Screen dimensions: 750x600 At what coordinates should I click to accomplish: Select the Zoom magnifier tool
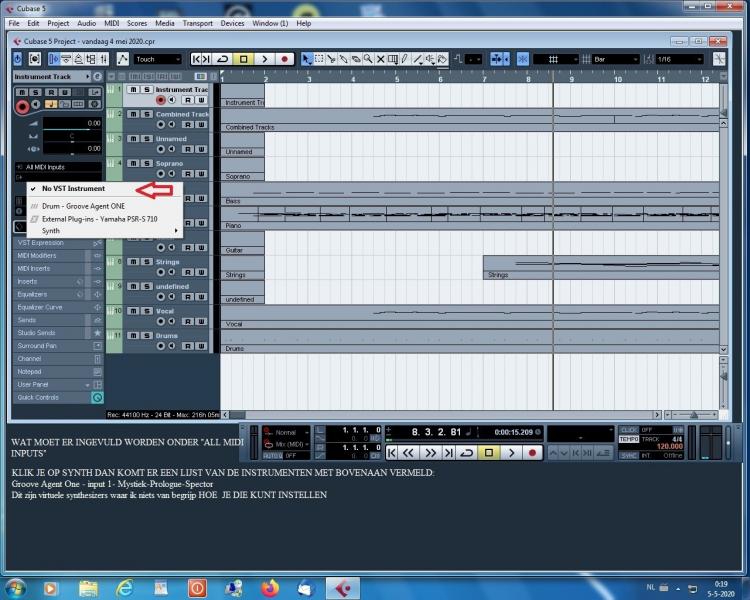pos(368,59)
